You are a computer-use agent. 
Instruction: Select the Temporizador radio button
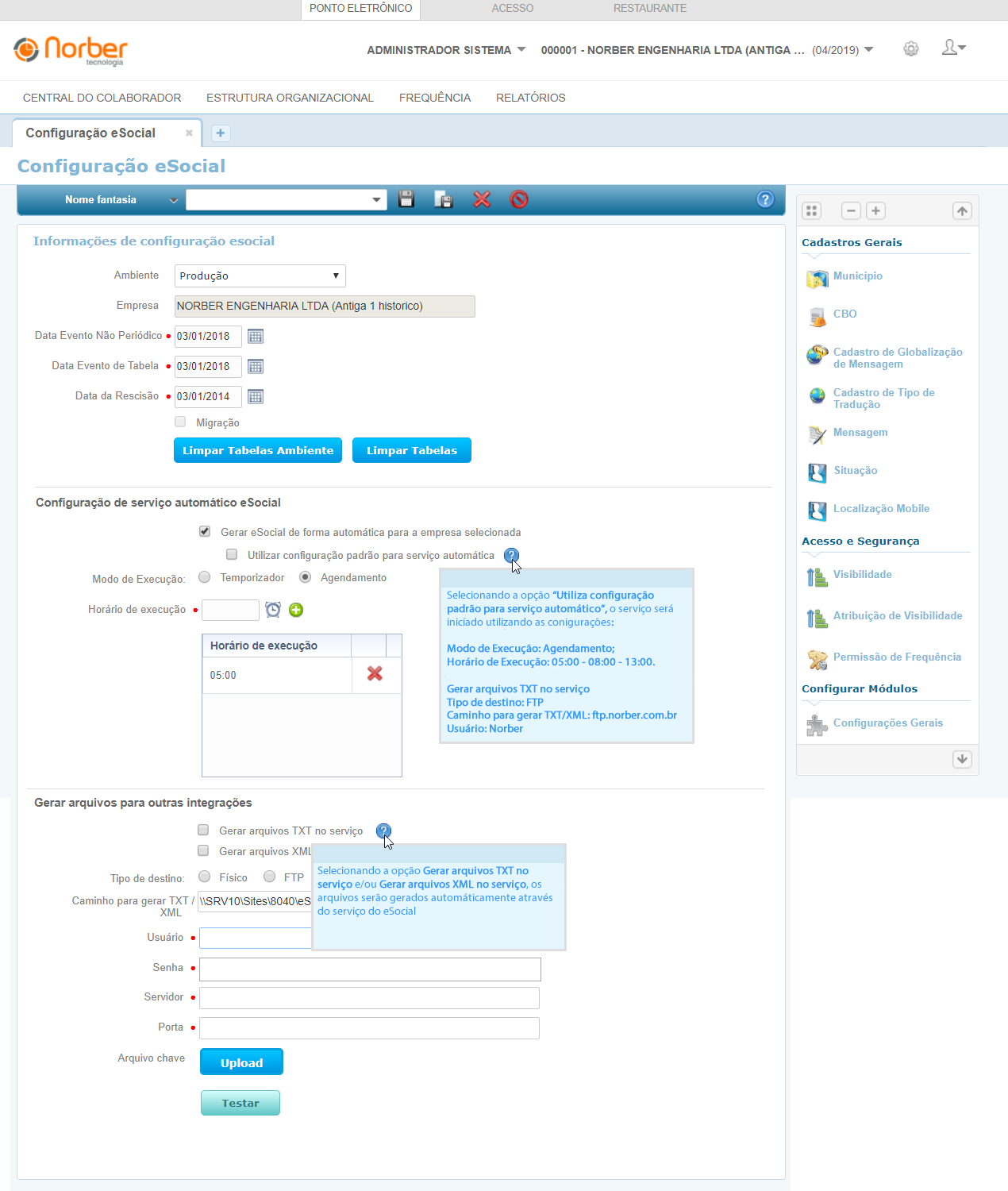tap(205, 577)
